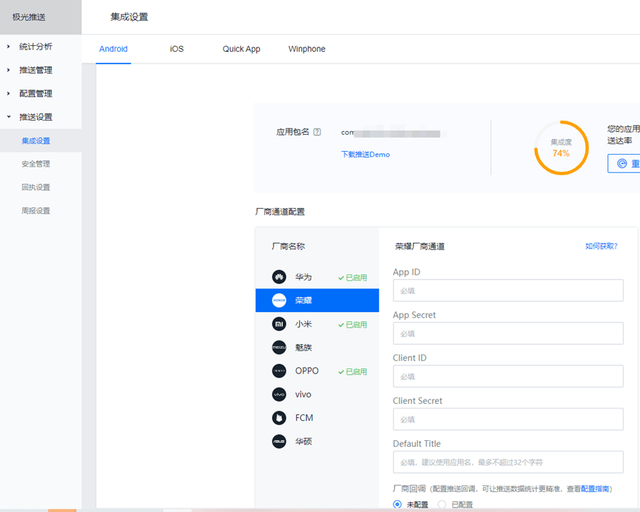
Task: Expand the 配置管理 sidebar section
Action: (36, 94)
